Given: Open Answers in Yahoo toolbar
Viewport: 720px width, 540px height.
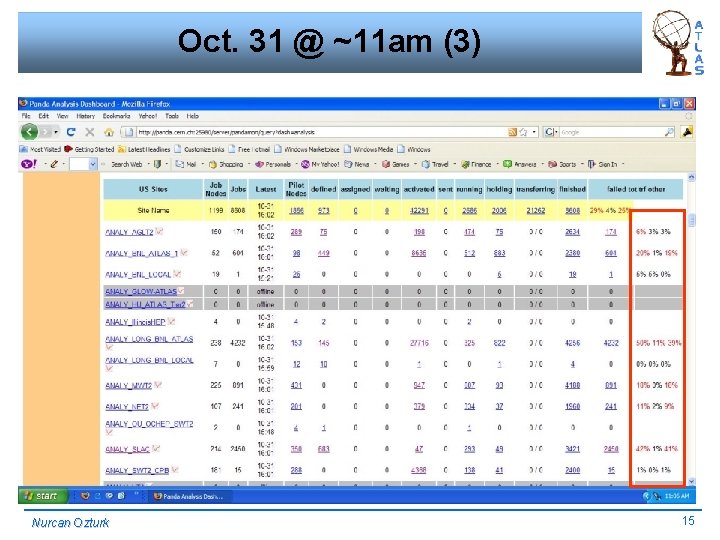Looking at the screenshot, I should click(x=520, y=164).
